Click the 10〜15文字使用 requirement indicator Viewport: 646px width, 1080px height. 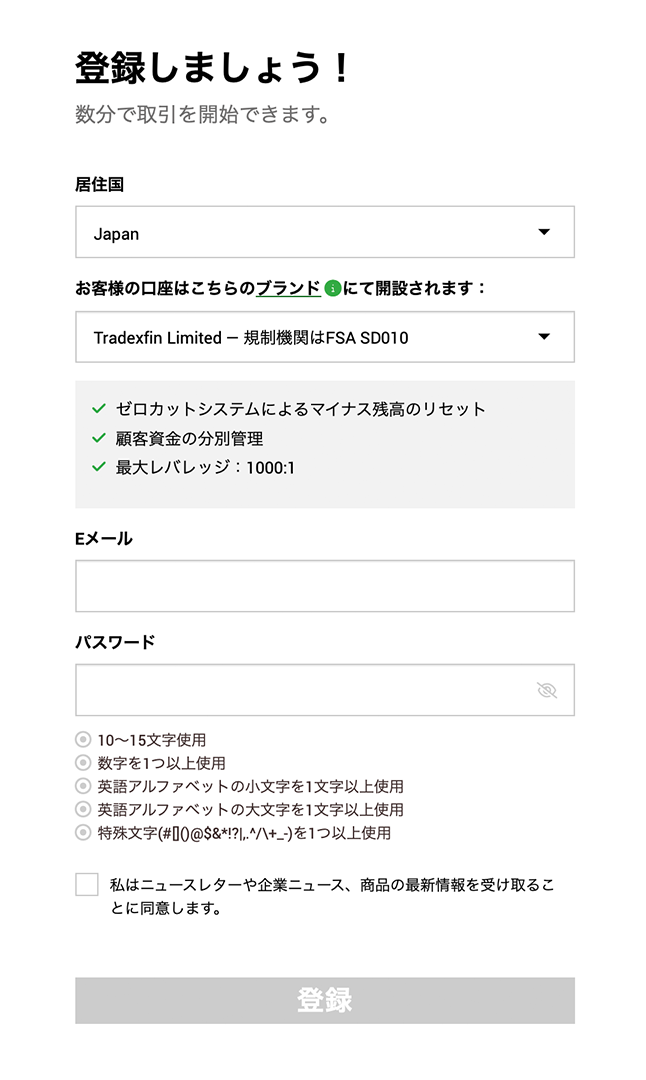[83, 740]
